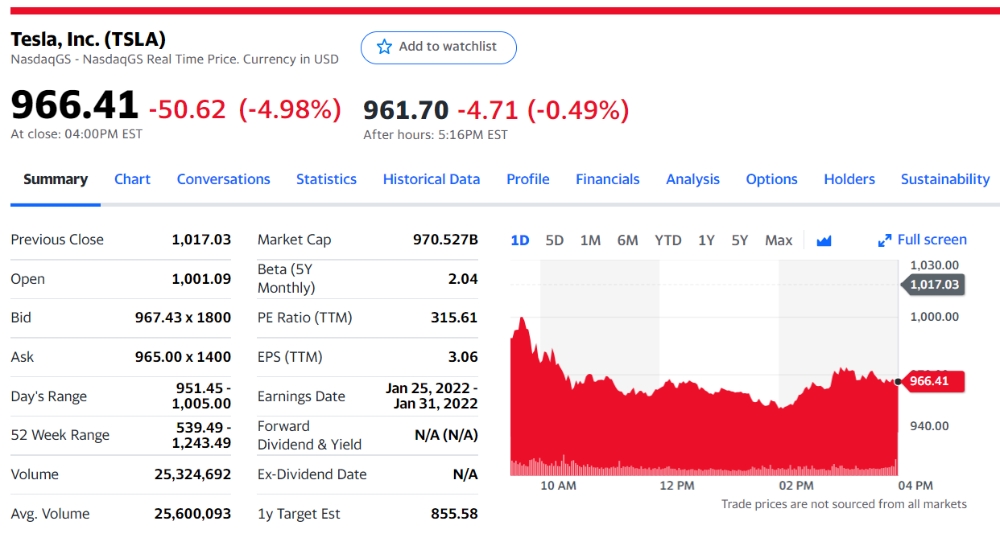Show the Max chart range
Viewport: 1000px width, 554px height.
point(778,240)
